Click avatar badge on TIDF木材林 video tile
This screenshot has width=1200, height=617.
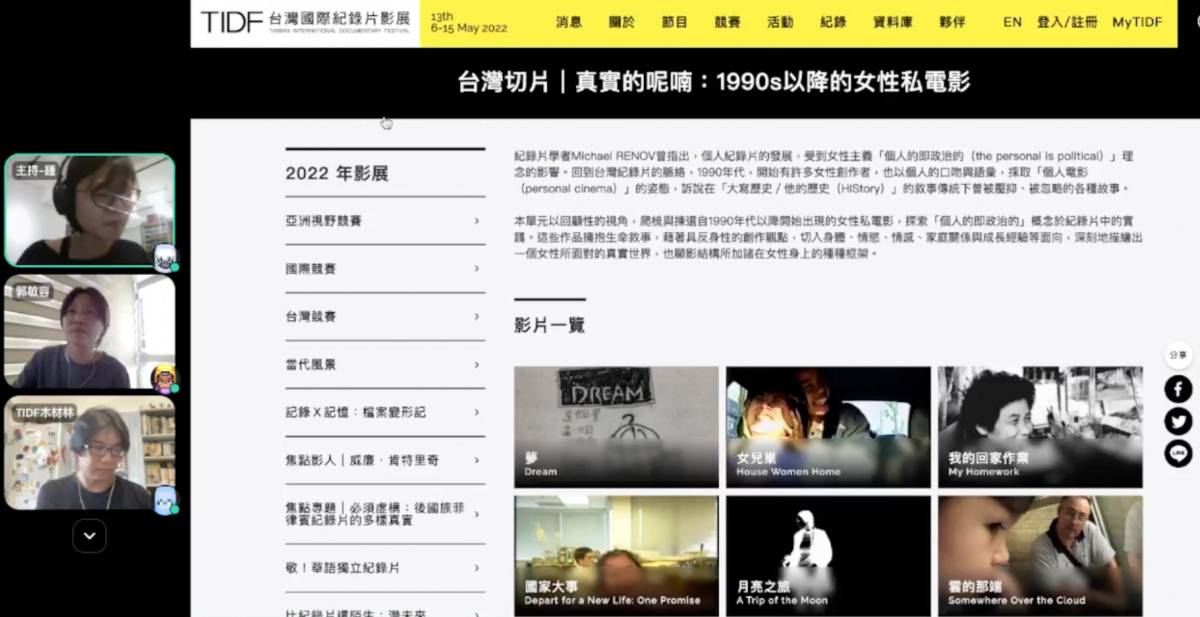pyautogui.click(x=165, y=500)
